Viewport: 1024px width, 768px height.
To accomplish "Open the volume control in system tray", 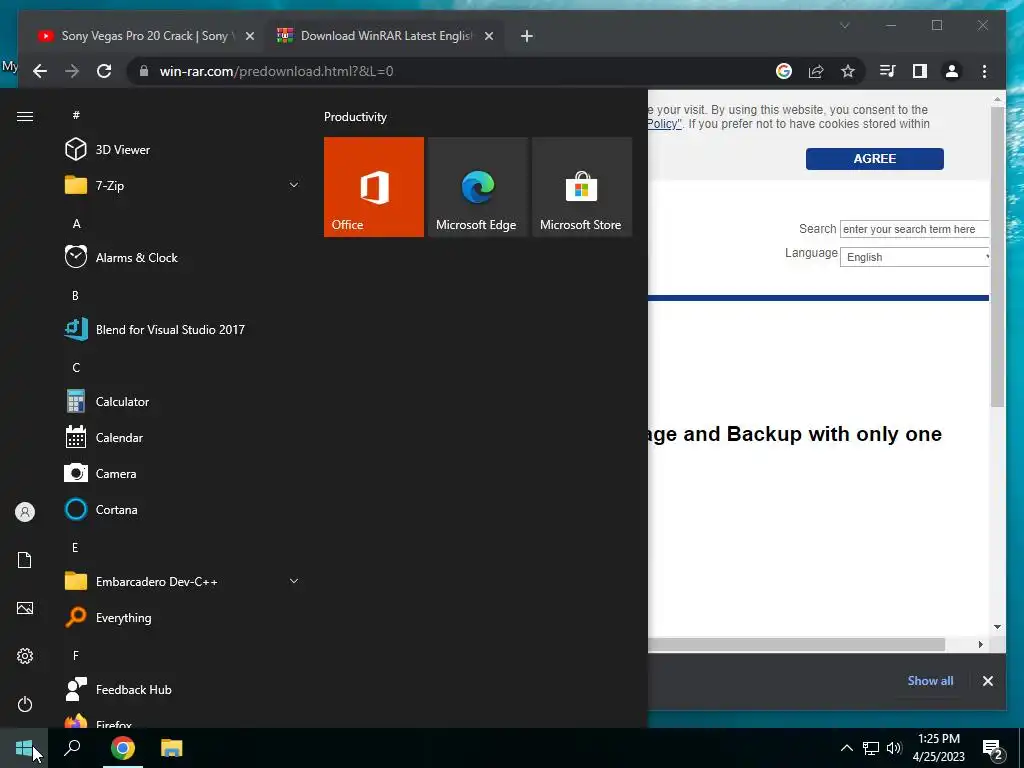I will pos(894,748).
